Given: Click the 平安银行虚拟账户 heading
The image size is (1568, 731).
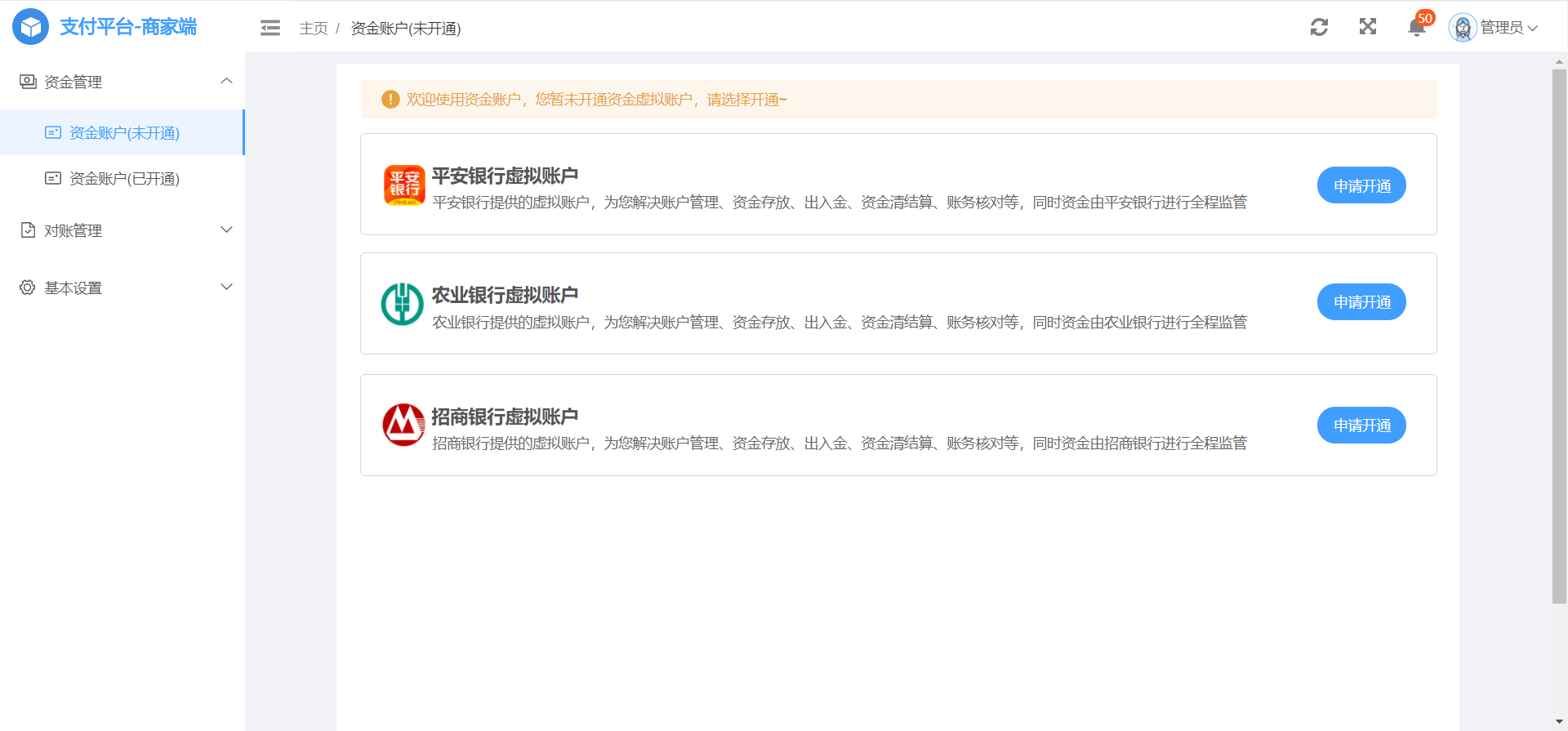Looking at the screenshot, I should click(x=505, y=176).
